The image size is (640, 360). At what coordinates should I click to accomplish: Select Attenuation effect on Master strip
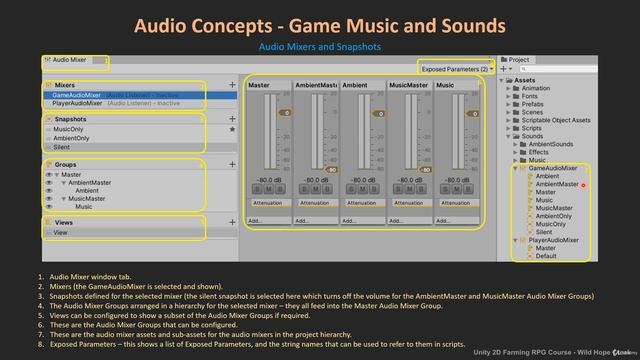click(x=269, y=203)
